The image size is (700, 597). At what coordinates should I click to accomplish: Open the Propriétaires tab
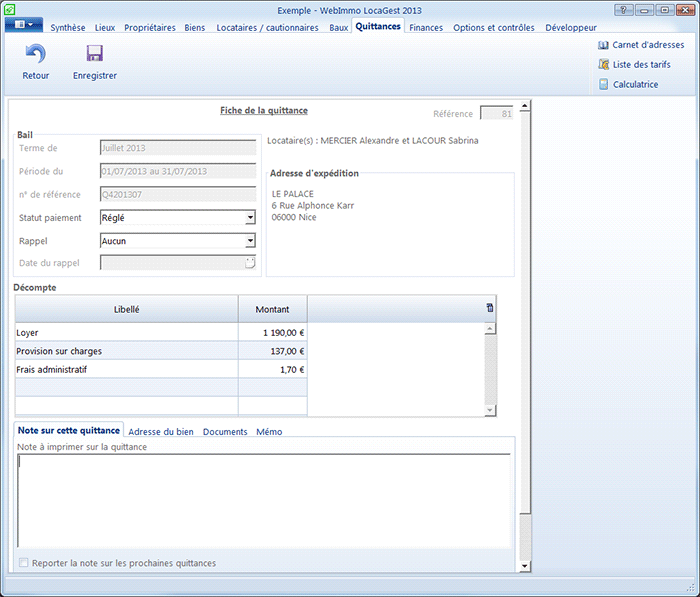point(150,28)
